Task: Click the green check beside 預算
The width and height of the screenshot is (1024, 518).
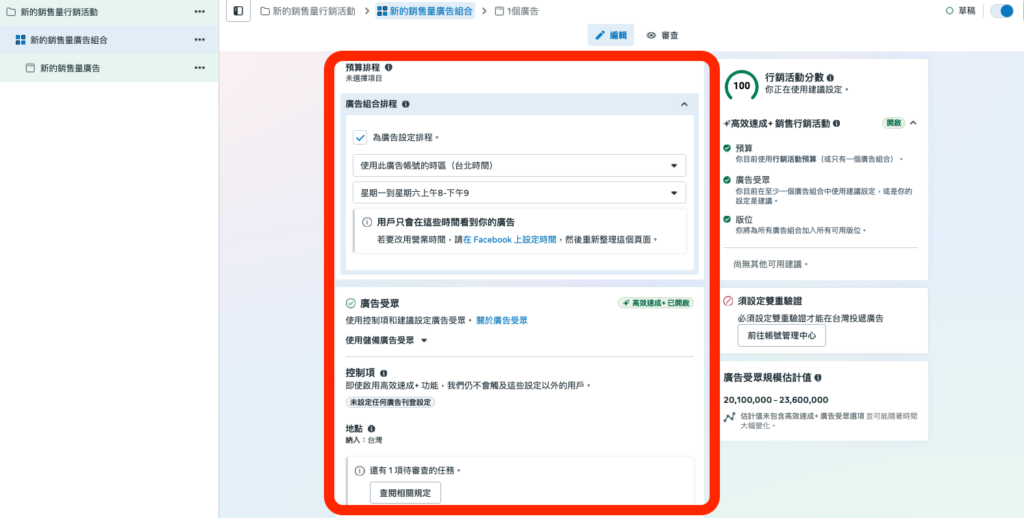Action: tap(727, 148)
